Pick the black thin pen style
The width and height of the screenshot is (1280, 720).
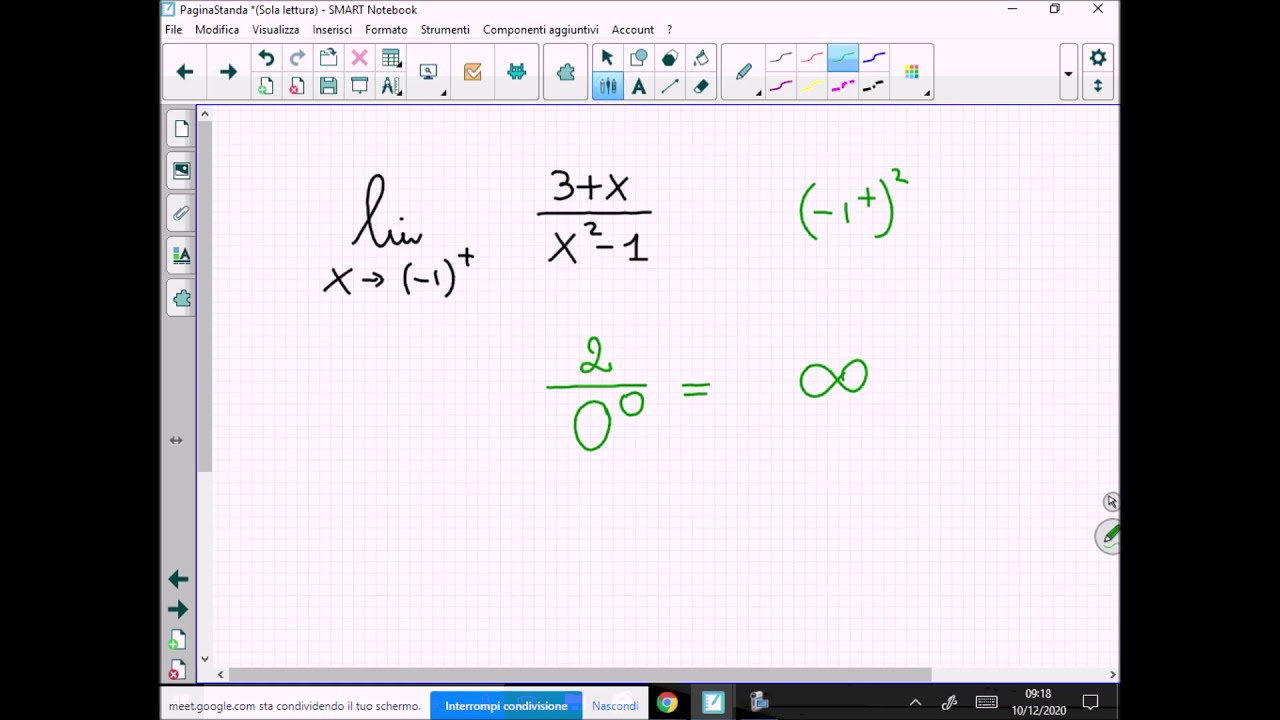pos(781,58)
